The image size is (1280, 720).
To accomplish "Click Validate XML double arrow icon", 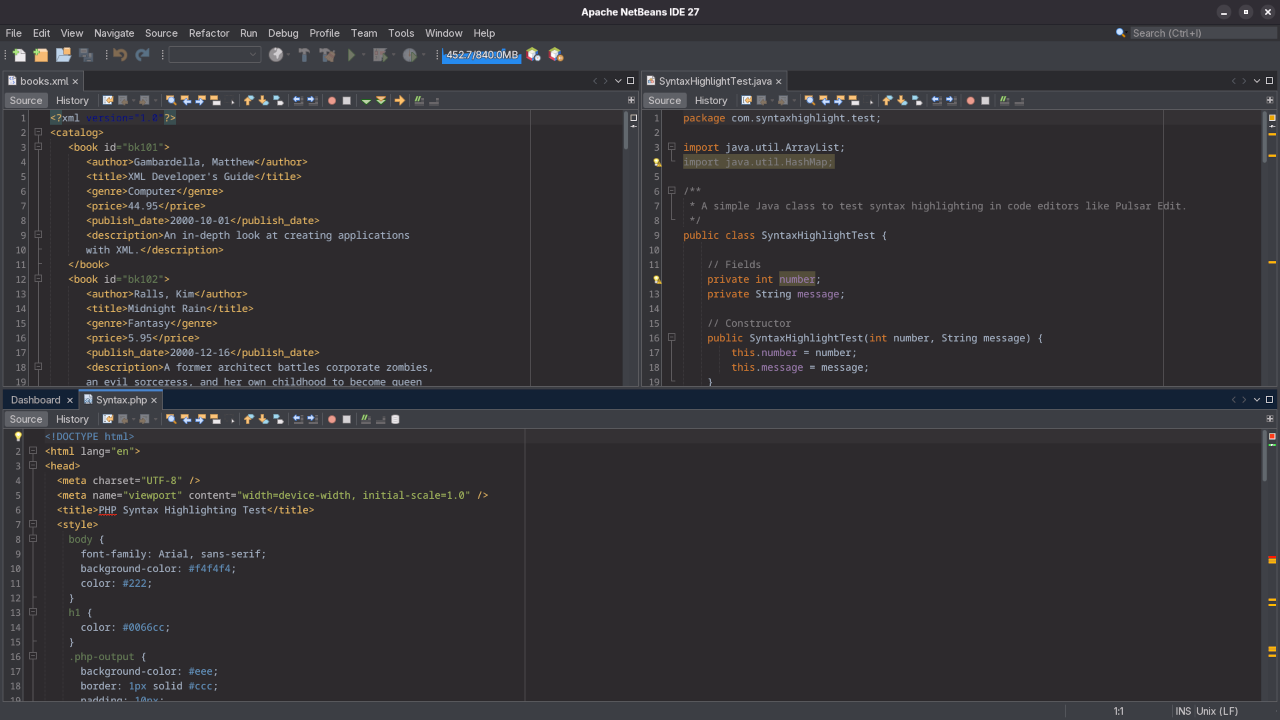I will click(x=381, y=100).
